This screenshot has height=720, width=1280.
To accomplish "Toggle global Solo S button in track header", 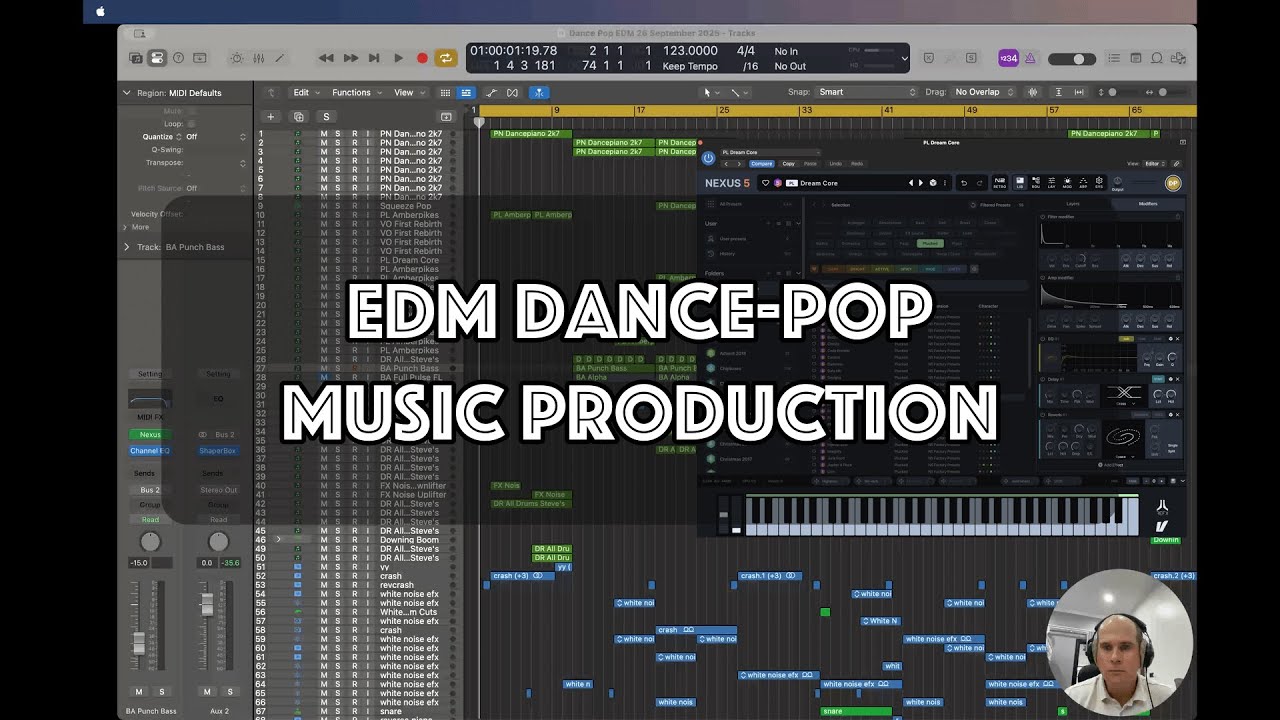I will (325, 117).
